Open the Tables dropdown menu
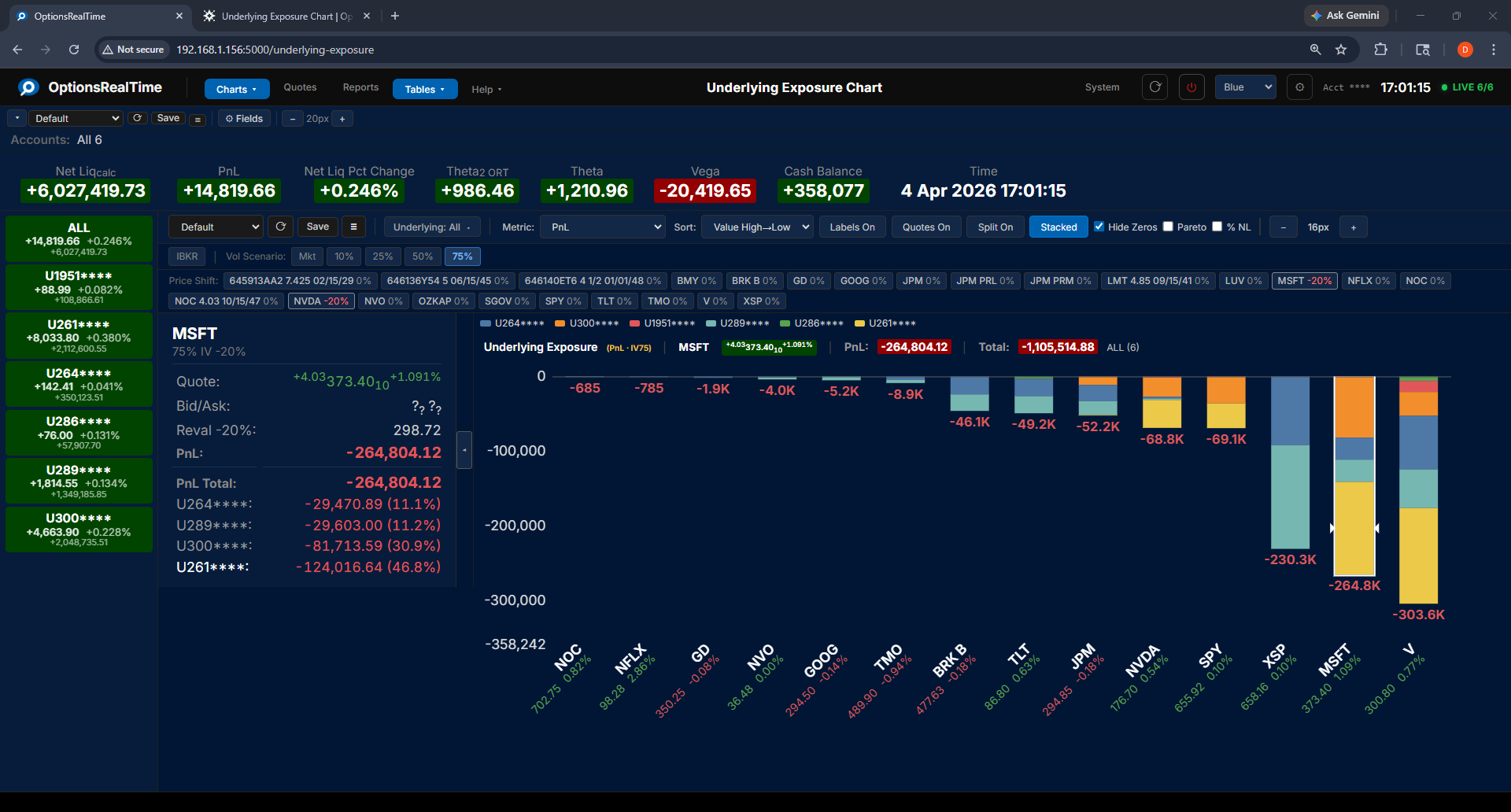This screenshot has width=1511, height=812. coord(425,89)
